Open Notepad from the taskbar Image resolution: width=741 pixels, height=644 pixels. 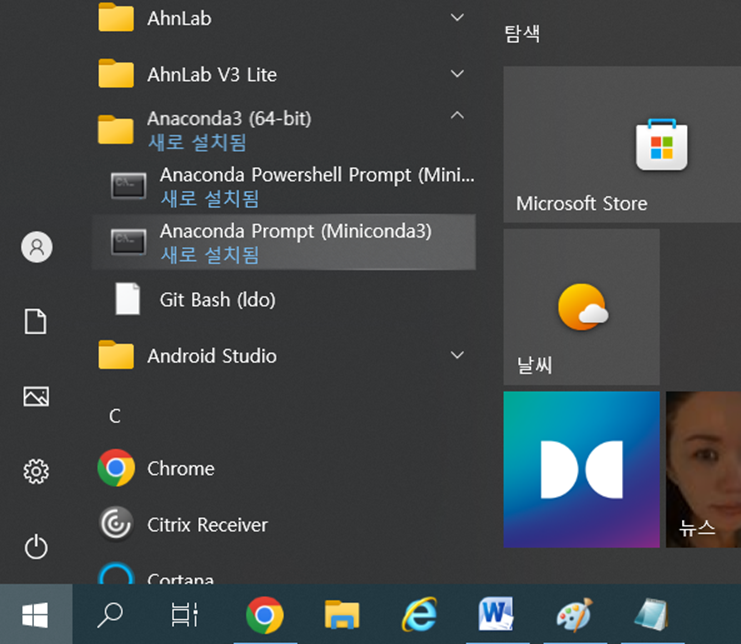pyautogui.click(x=651, y=614)
